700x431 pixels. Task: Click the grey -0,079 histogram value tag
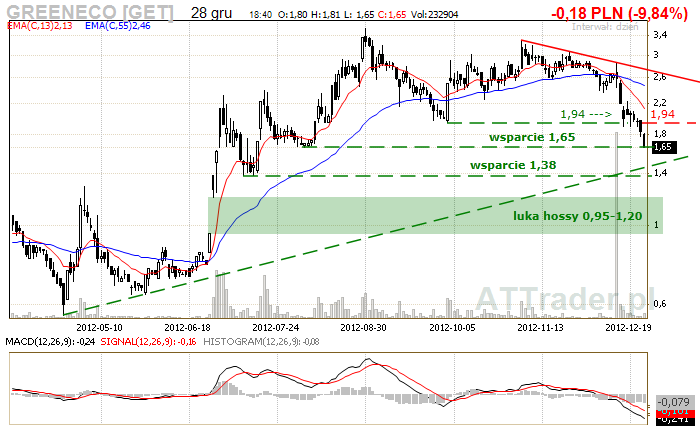click(675, 402)
